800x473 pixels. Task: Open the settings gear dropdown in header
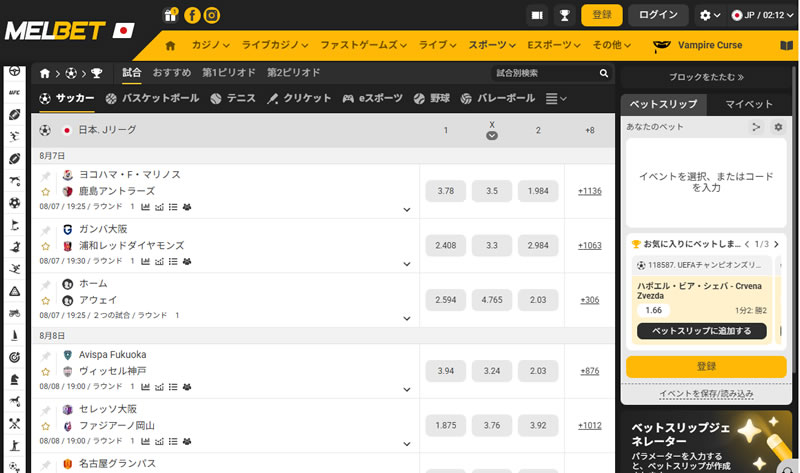[x=710, y=15]
